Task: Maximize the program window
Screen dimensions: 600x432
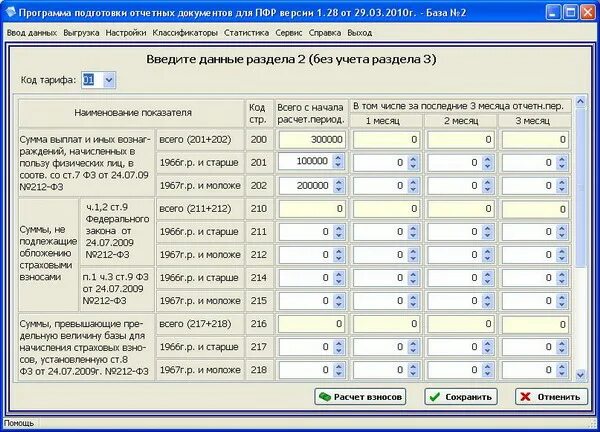Action: [x=570, y=13]
